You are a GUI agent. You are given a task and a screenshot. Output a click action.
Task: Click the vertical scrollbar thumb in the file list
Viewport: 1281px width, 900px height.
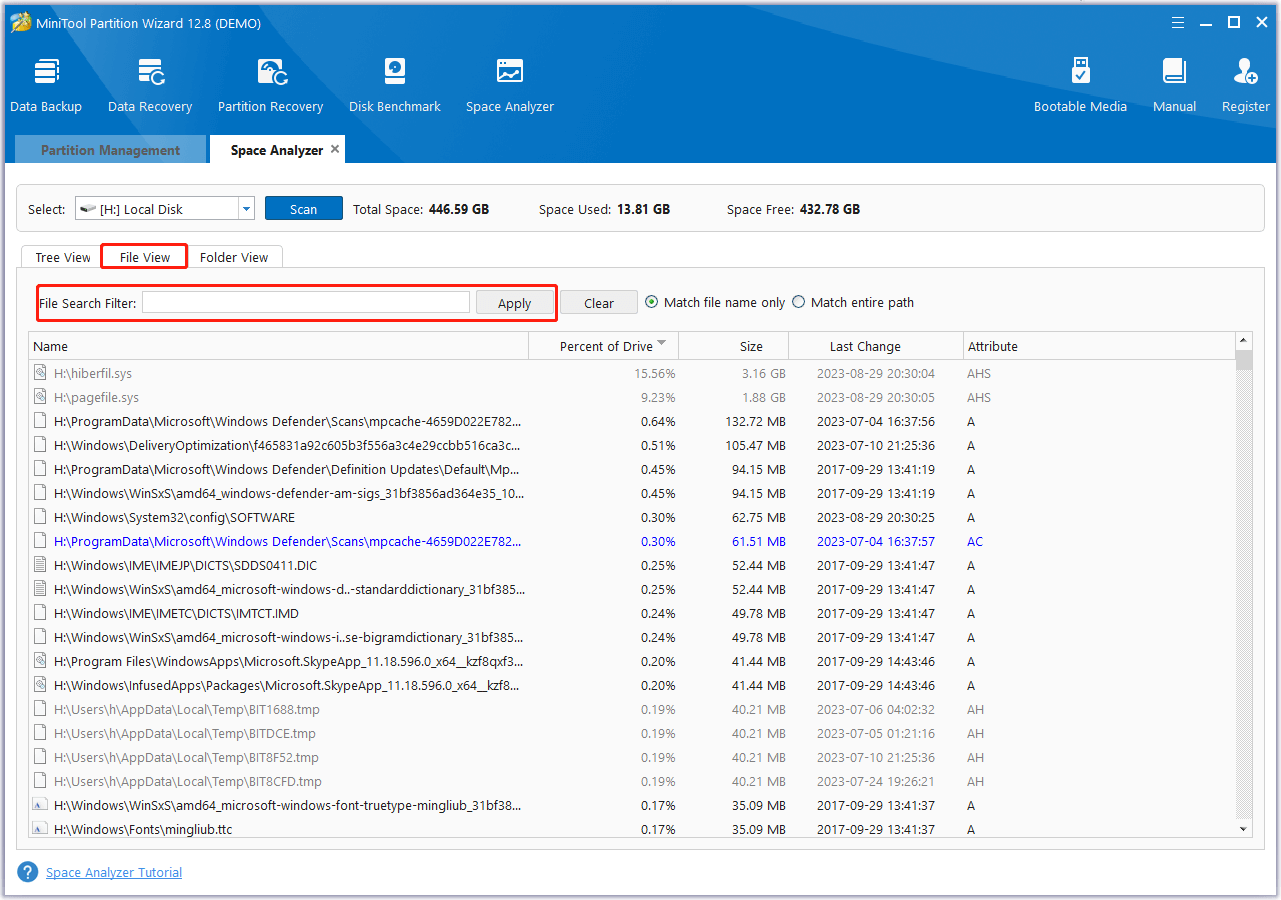tap(1244, 360)
